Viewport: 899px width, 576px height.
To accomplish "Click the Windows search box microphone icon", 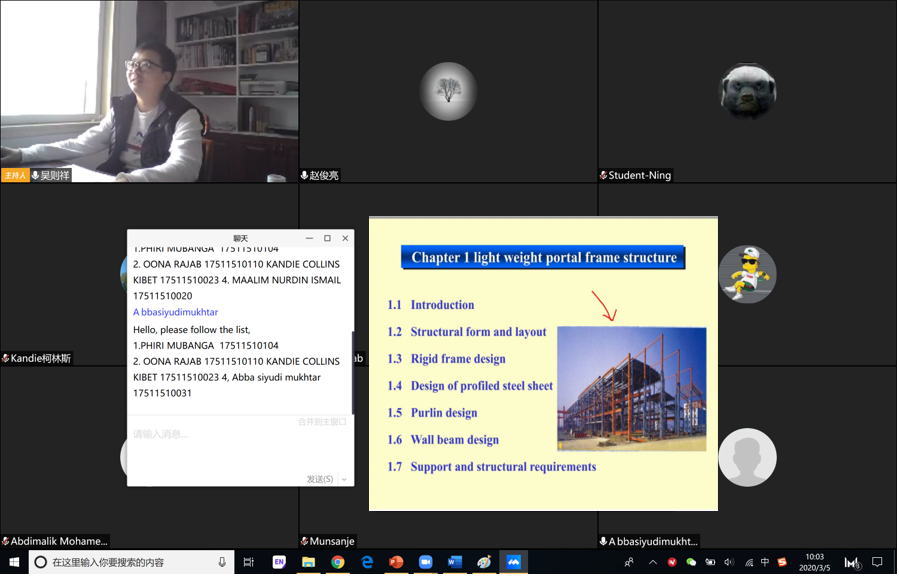I will point(222,563).
